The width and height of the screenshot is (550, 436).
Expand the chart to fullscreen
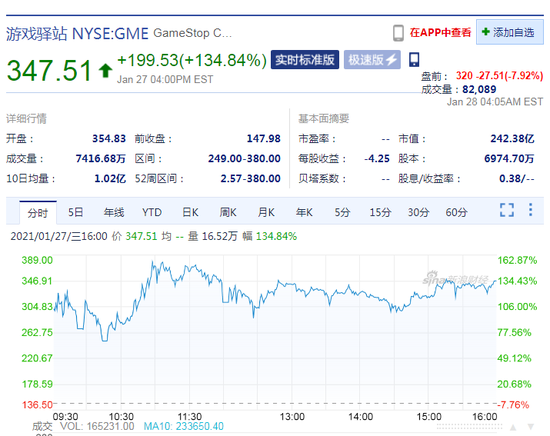507,210
